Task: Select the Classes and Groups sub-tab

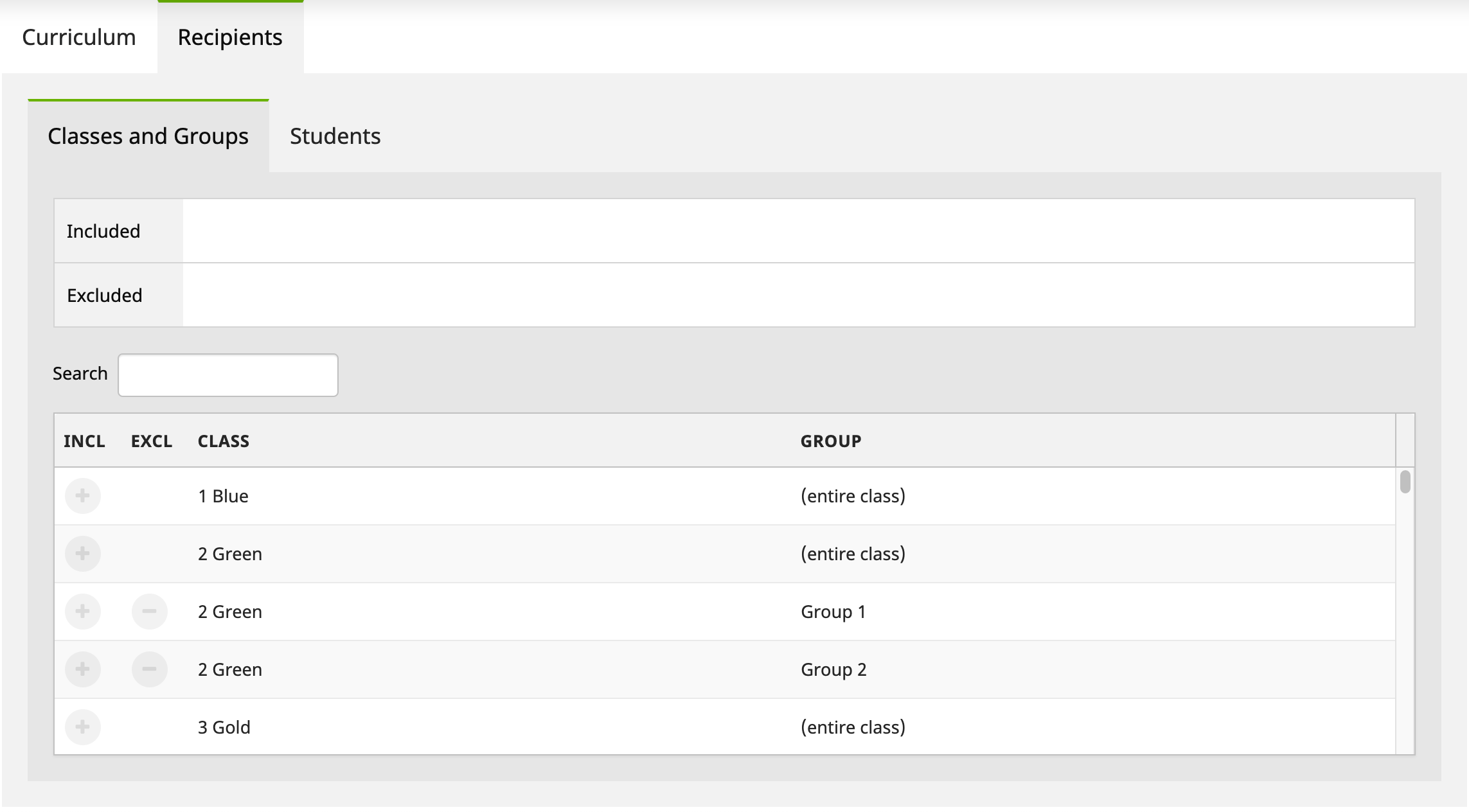Action: (x=148, y=136)
